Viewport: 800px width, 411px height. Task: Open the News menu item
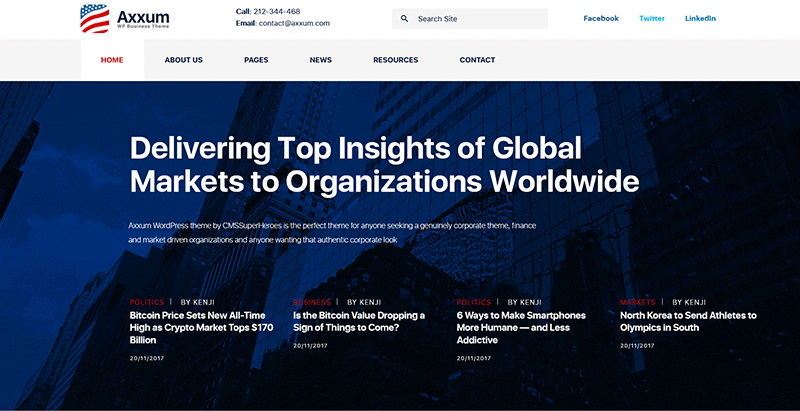tap(321, 60)
